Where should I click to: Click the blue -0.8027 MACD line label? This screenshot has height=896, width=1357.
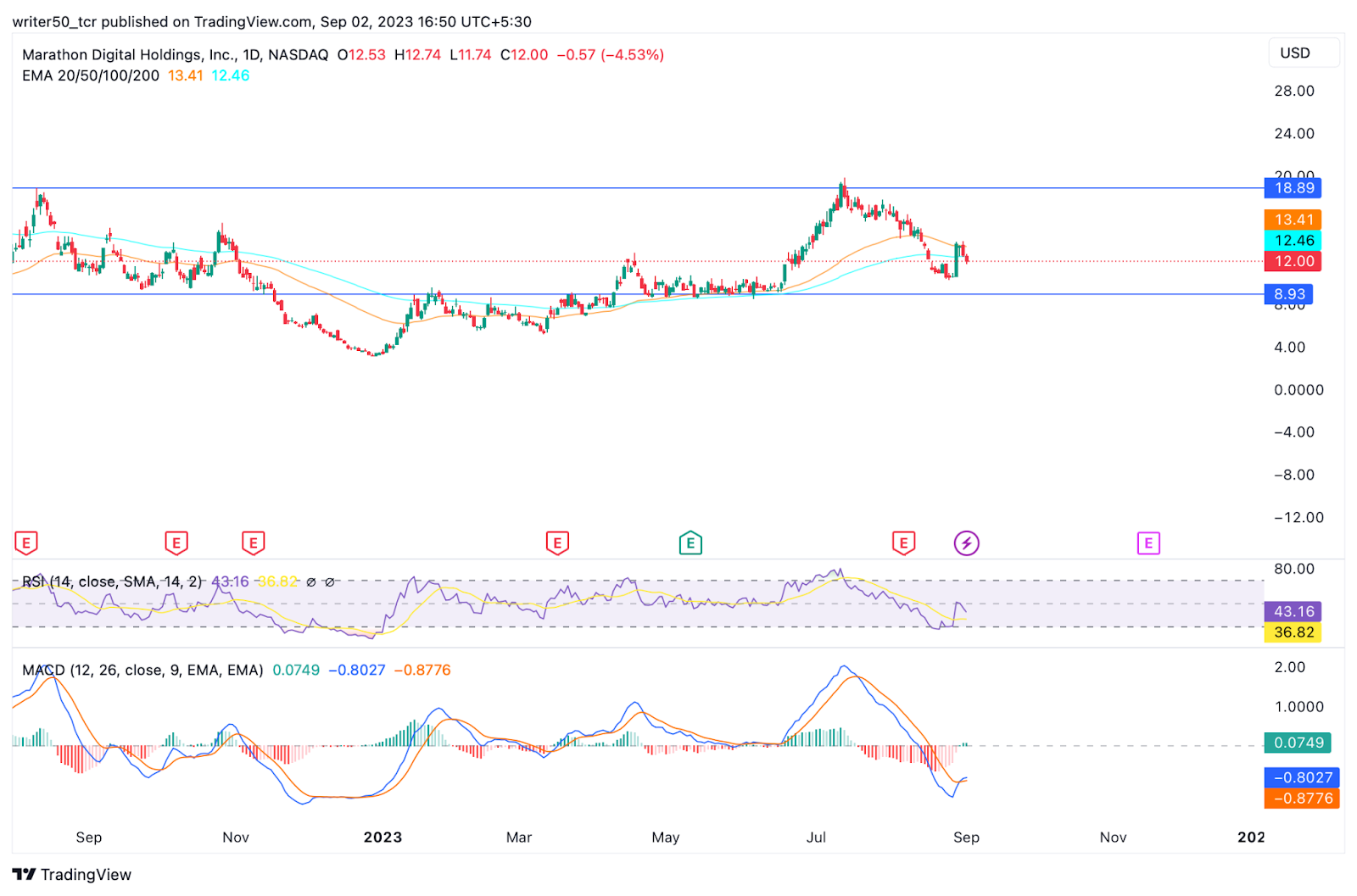point(1302,777)
